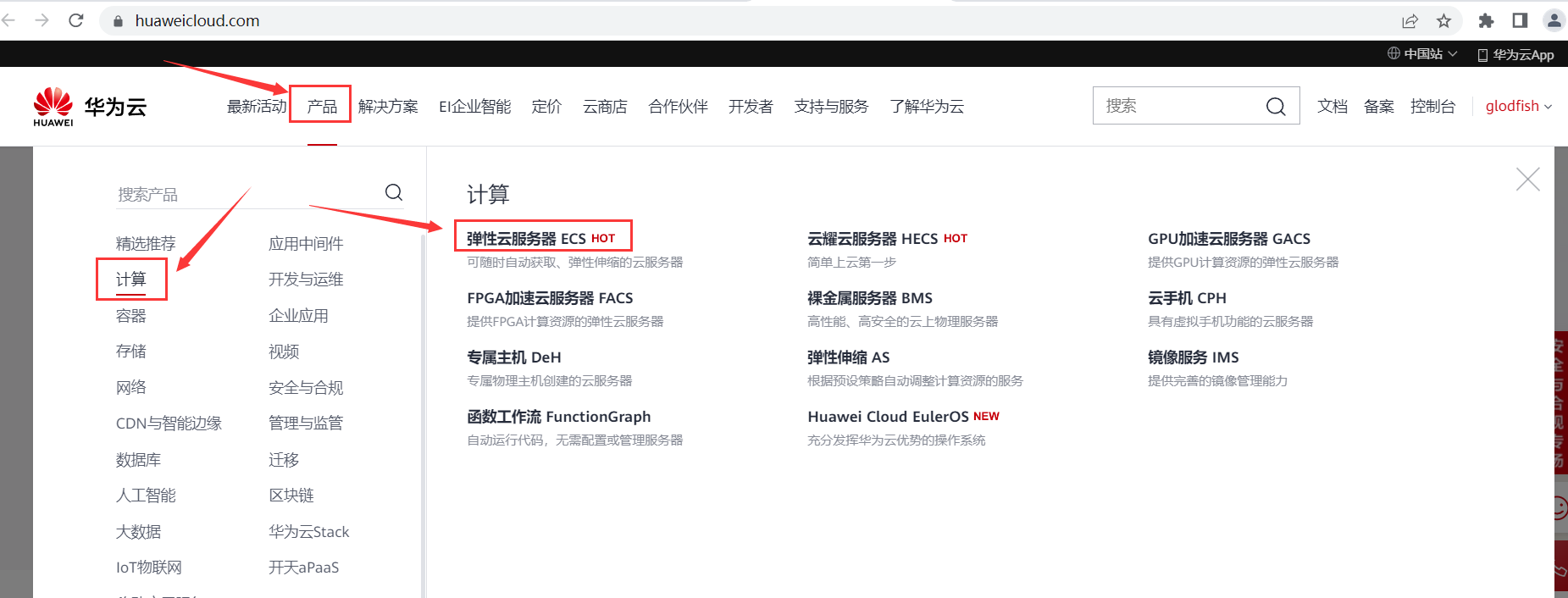Open the EI企业智能 menu

(475, 106)
